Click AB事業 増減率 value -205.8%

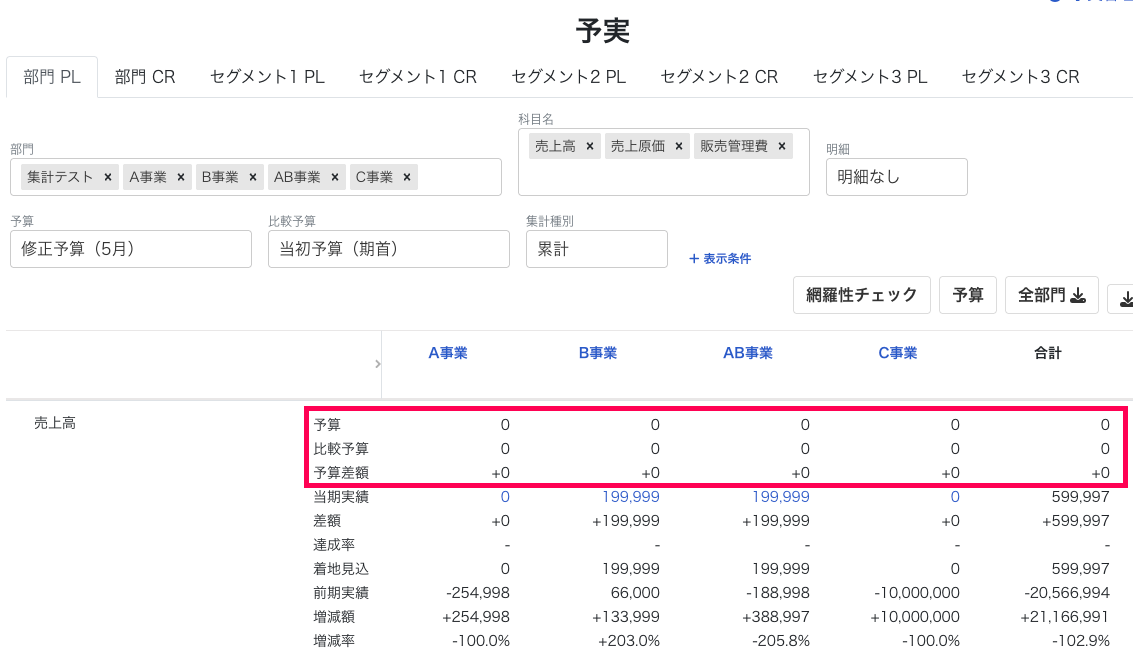[780, 640]
